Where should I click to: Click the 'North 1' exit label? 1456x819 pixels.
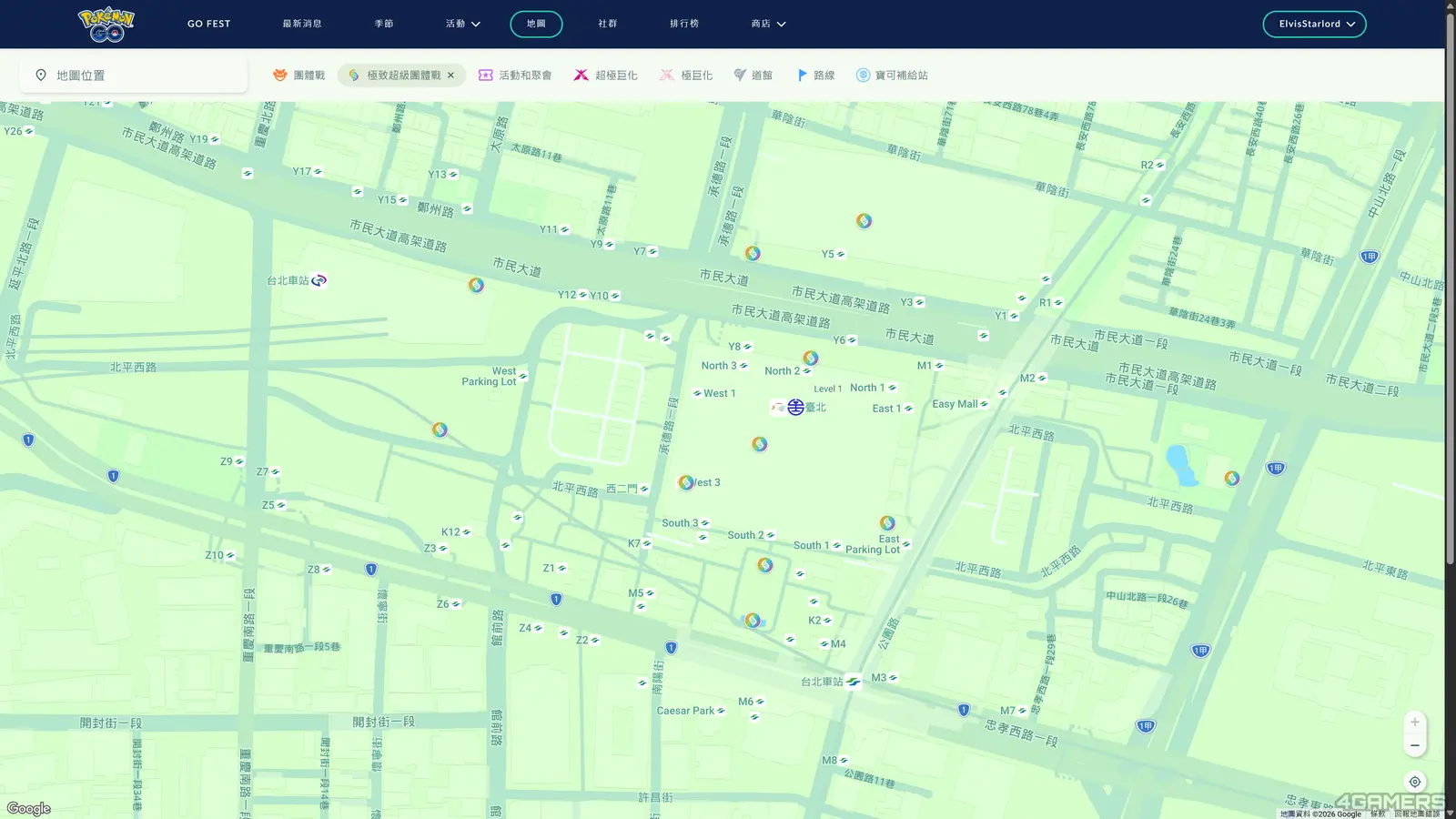coord(867,388)
